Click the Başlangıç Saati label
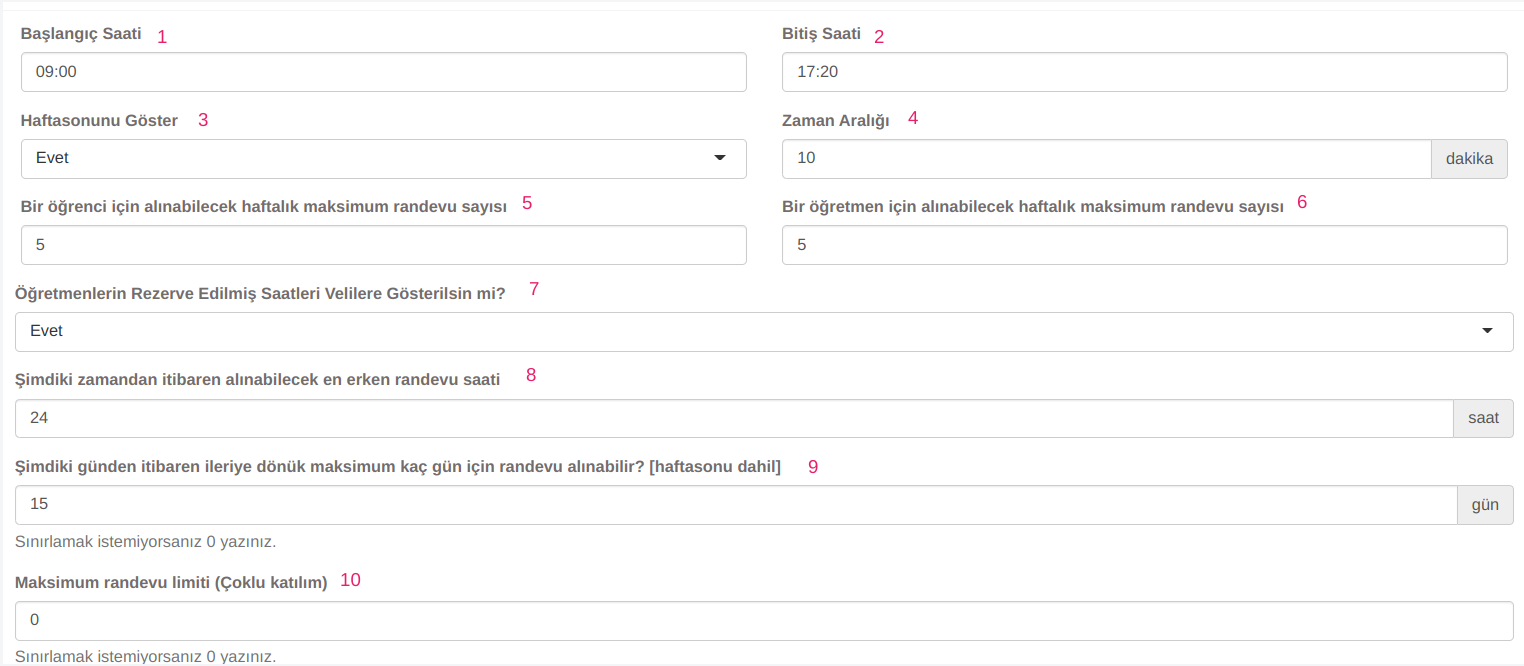Viewport: 1524px width, 666px height. point(81,34)
